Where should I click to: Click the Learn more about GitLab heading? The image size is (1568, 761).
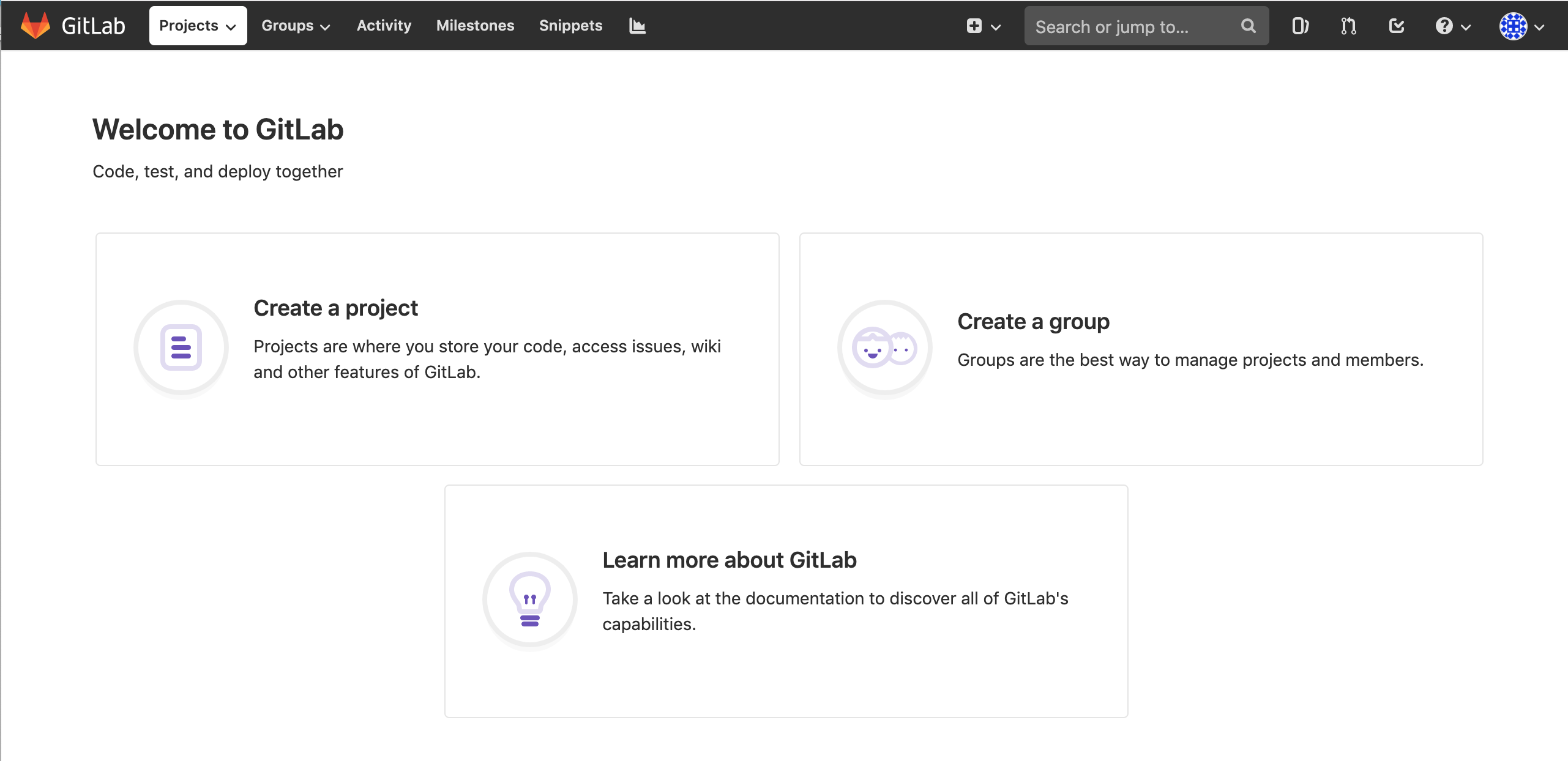point(730,560)
